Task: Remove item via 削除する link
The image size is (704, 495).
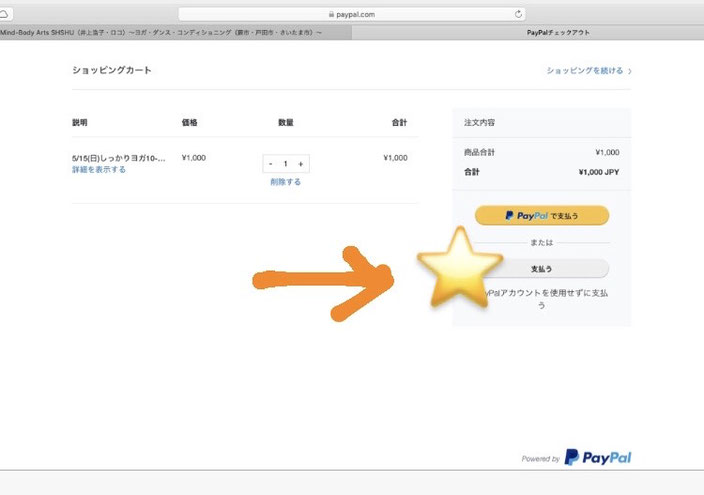Action: 286,182
